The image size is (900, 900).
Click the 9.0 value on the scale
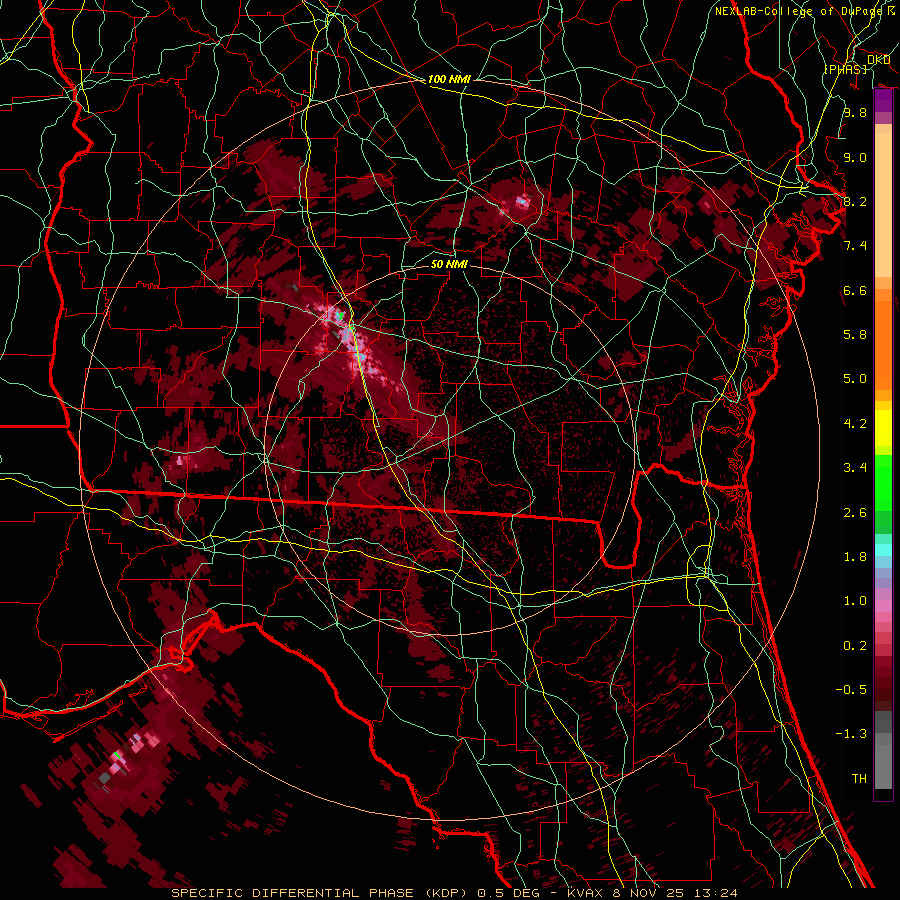coord(855,157)
